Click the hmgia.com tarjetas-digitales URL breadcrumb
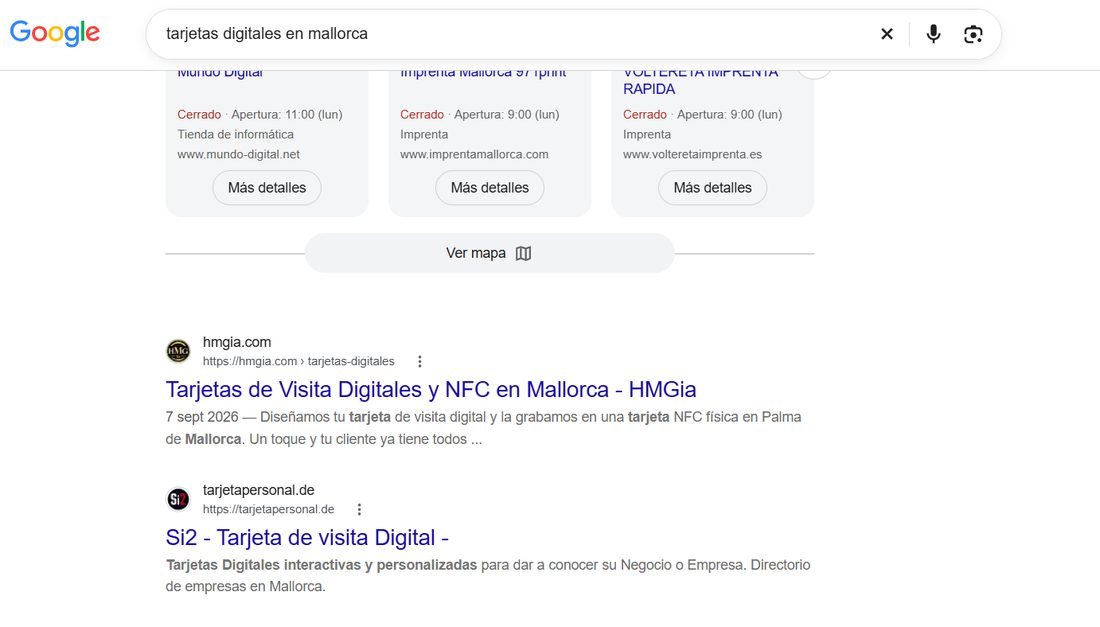The image size is (1100, 627). (x=299, y=361)
